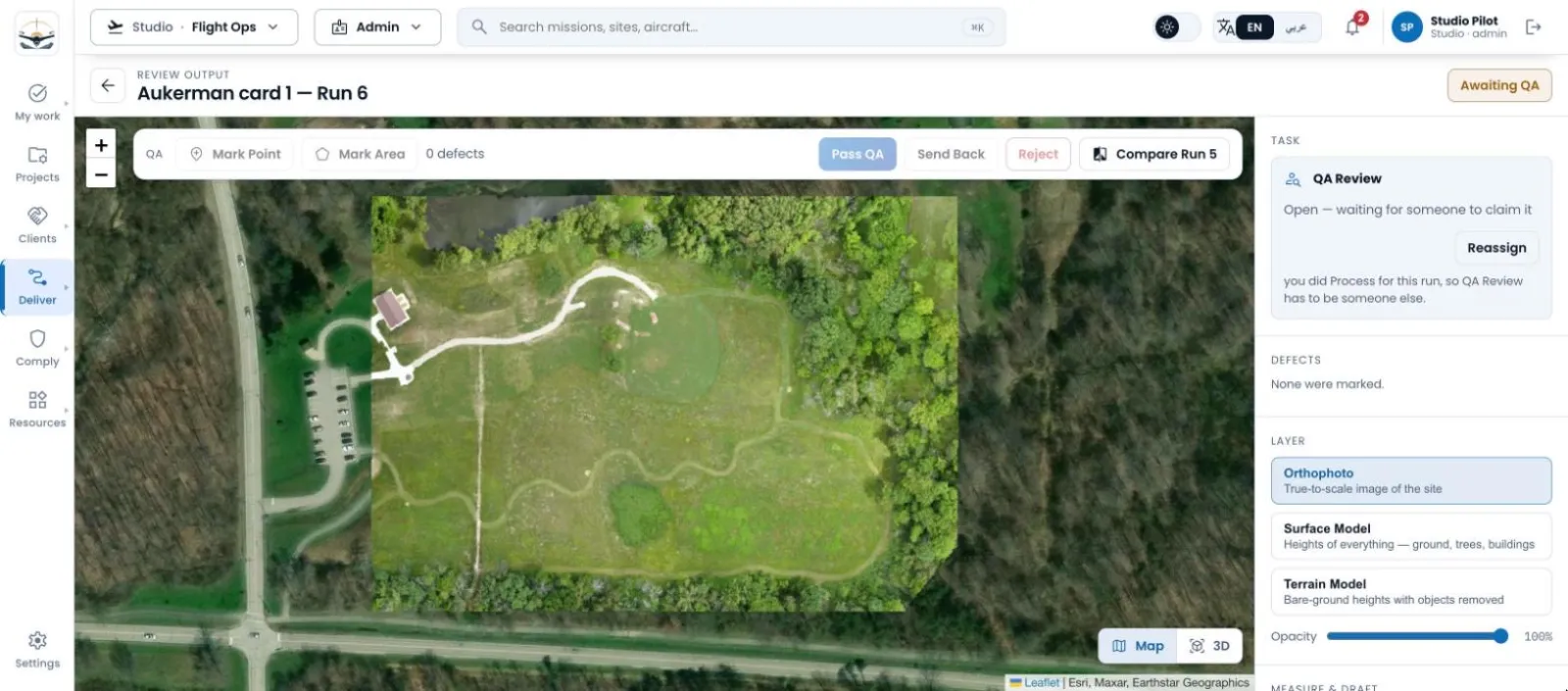The width and height of the screenshot is (1568, 691).
Task: Open the Clients sidebar section
Action: (x=37, y=224)
